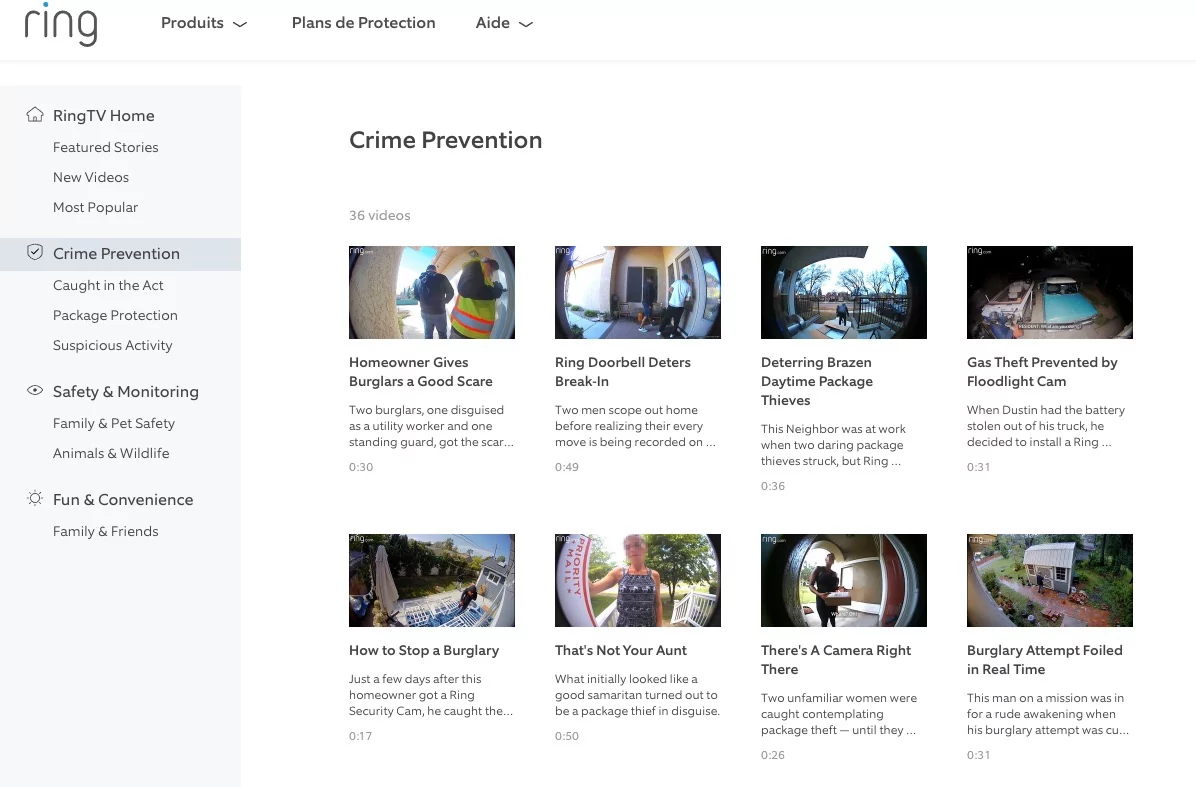Click the 0:26 duration label
Viewport: 1196px width, 787px height.
pyautogui.click(x=773, y=756)
